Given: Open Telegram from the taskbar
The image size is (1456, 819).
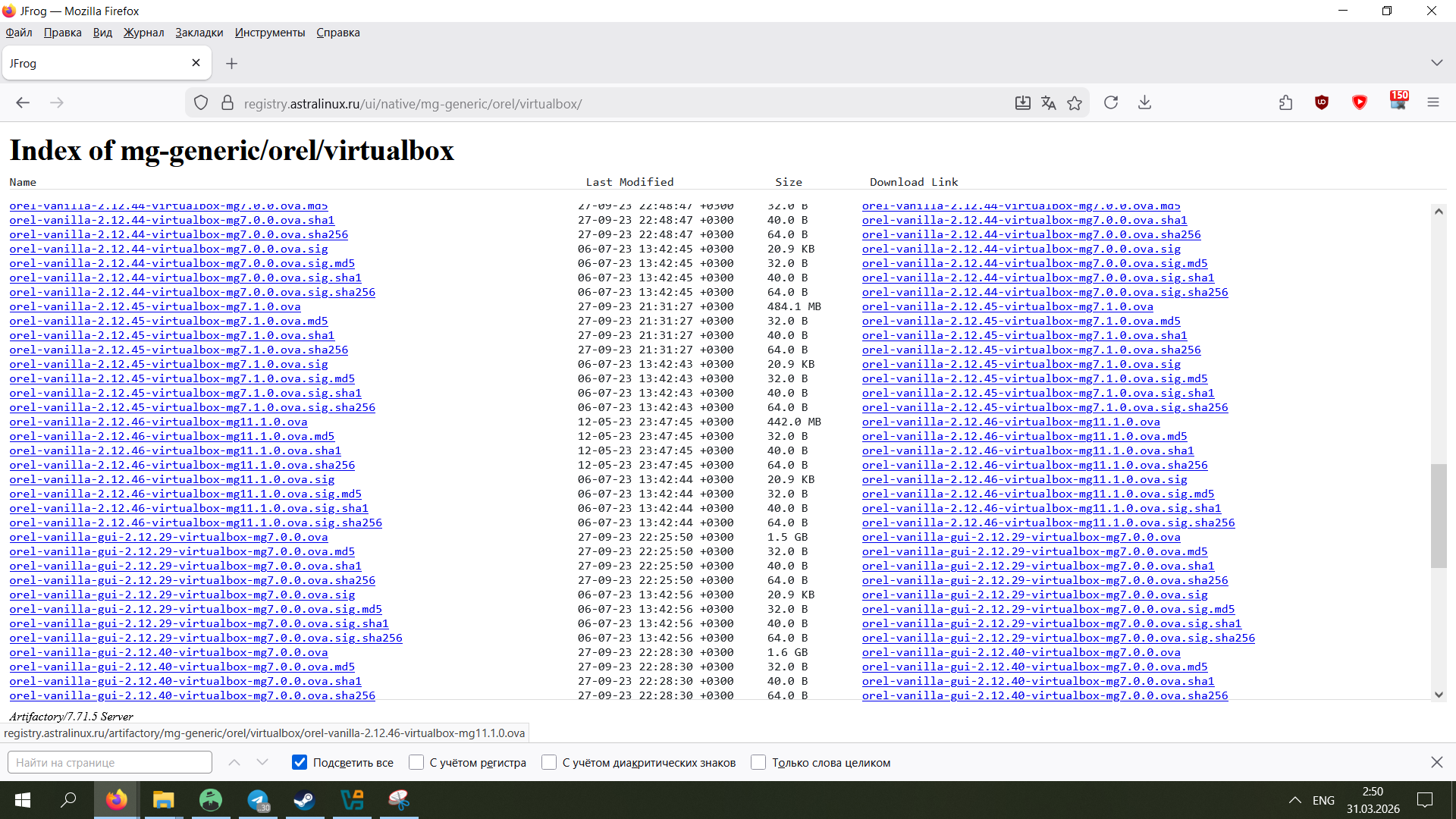Looking at the screenshot, I should (258, 800).
